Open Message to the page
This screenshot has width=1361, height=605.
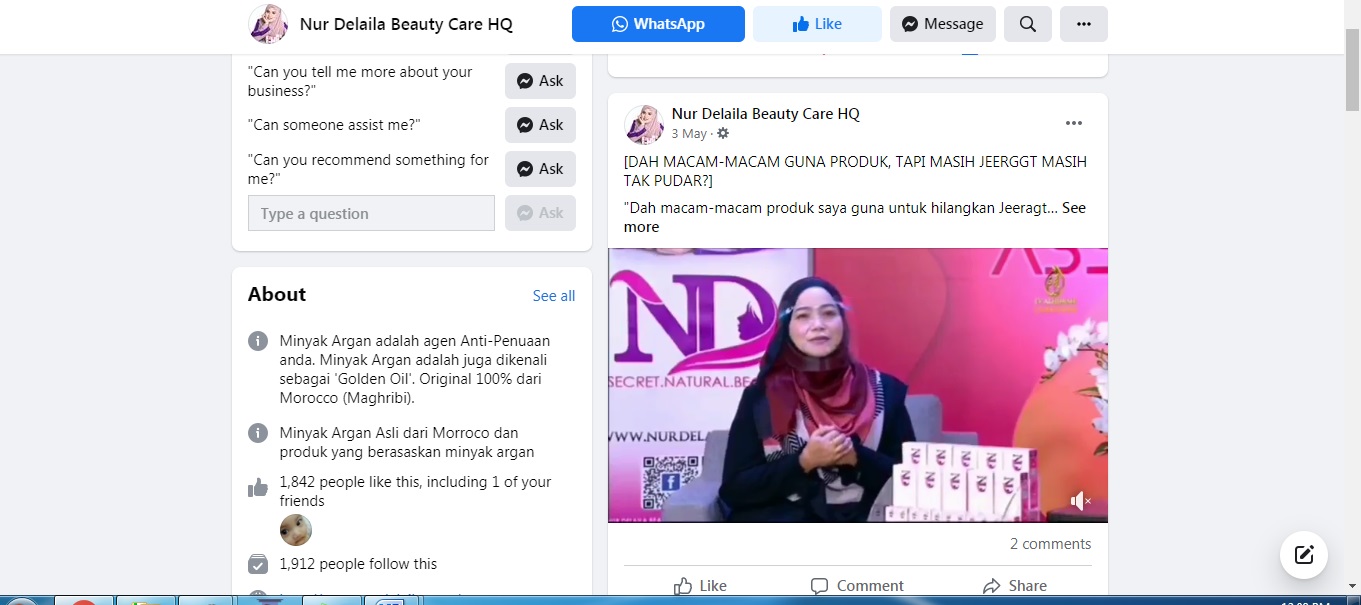[942, 24]
